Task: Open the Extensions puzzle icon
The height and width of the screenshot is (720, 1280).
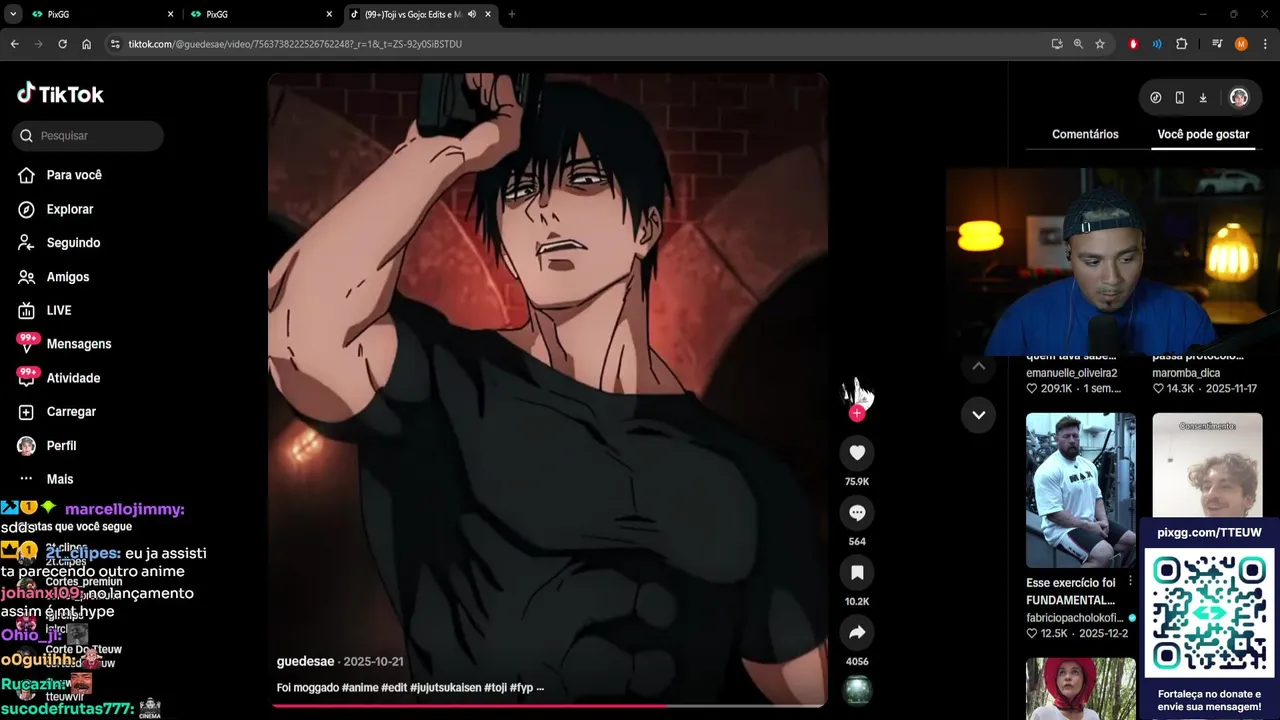Action: [1181, 44]
